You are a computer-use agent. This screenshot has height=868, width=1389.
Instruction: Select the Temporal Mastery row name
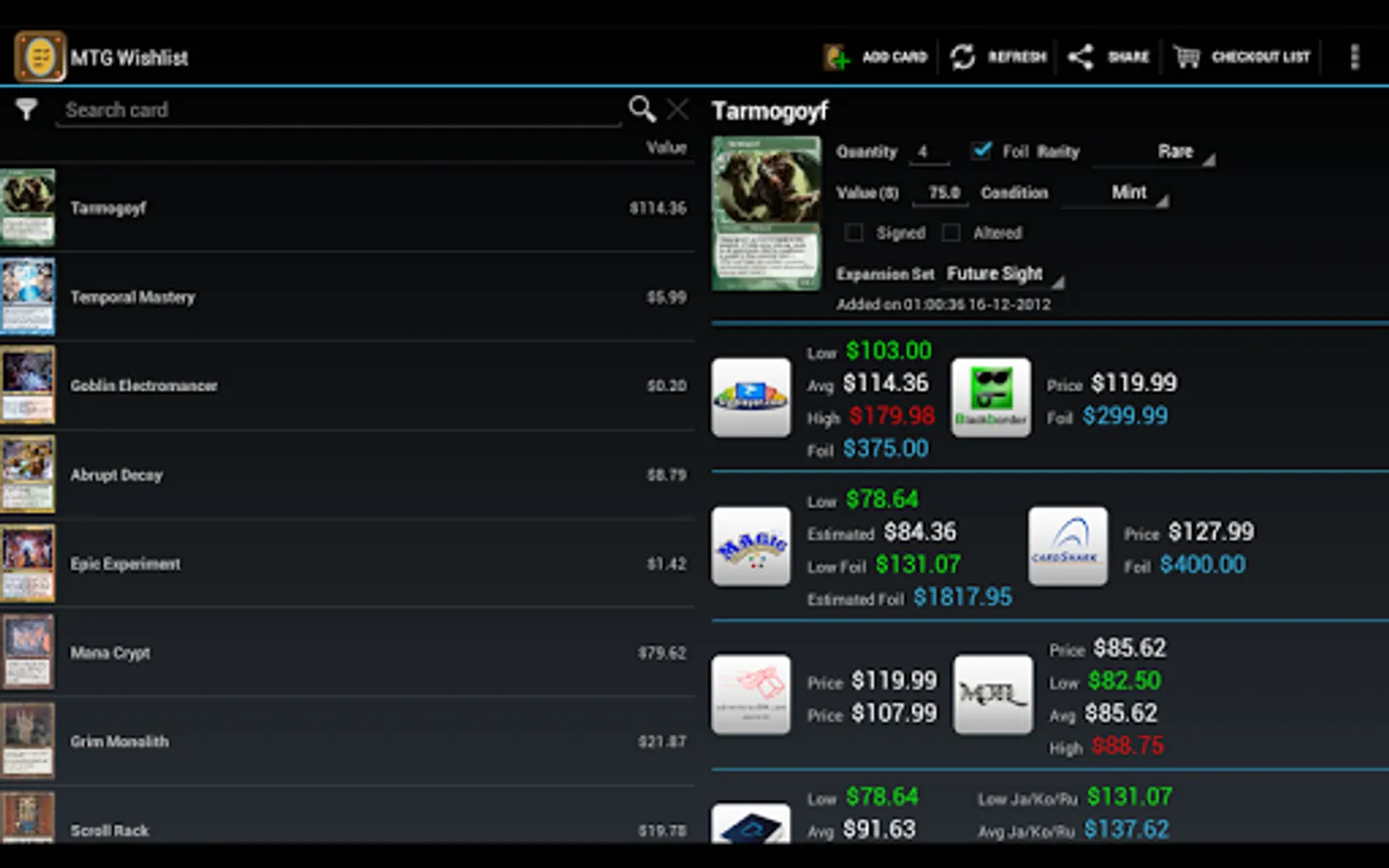click(x=132, y=297)
